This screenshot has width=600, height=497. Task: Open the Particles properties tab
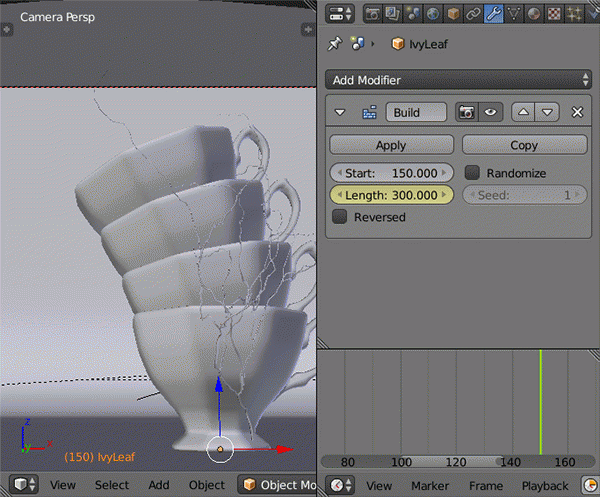[x=572, y=14]
